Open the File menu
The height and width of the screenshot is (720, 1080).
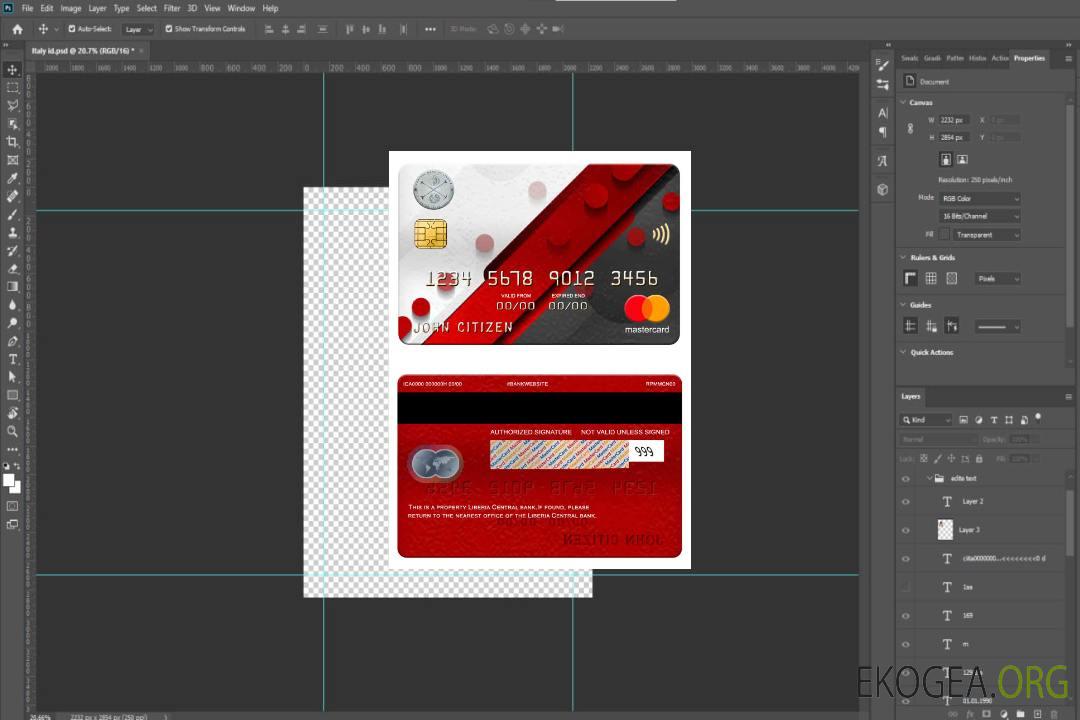(28, 8)
